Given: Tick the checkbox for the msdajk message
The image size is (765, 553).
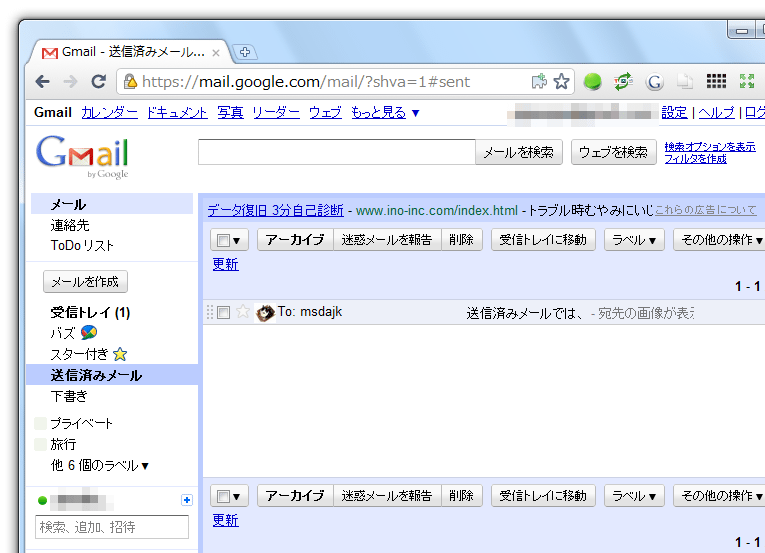Looking at the screenshot, I should point(223,312).
